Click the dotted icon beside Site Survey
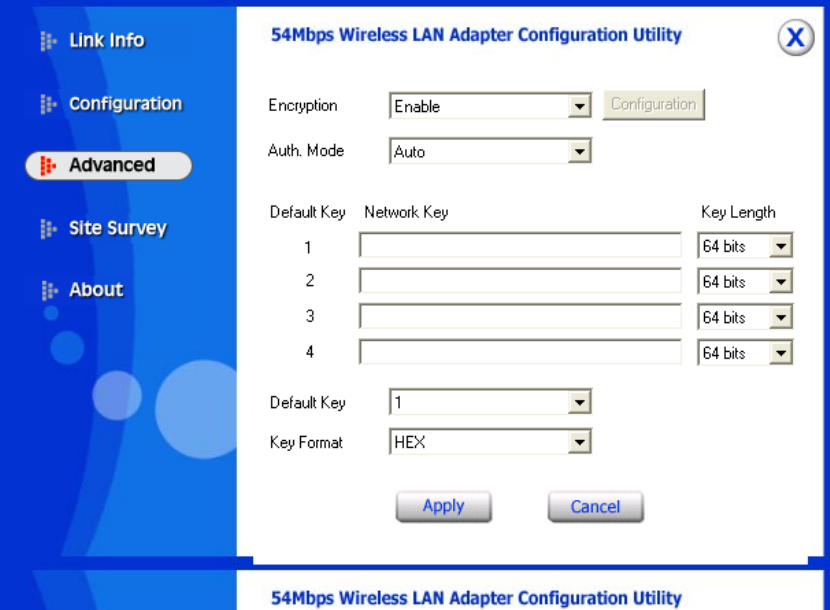Screen dimensions: 830x610 pyautogui.click(x=48, y=229)
